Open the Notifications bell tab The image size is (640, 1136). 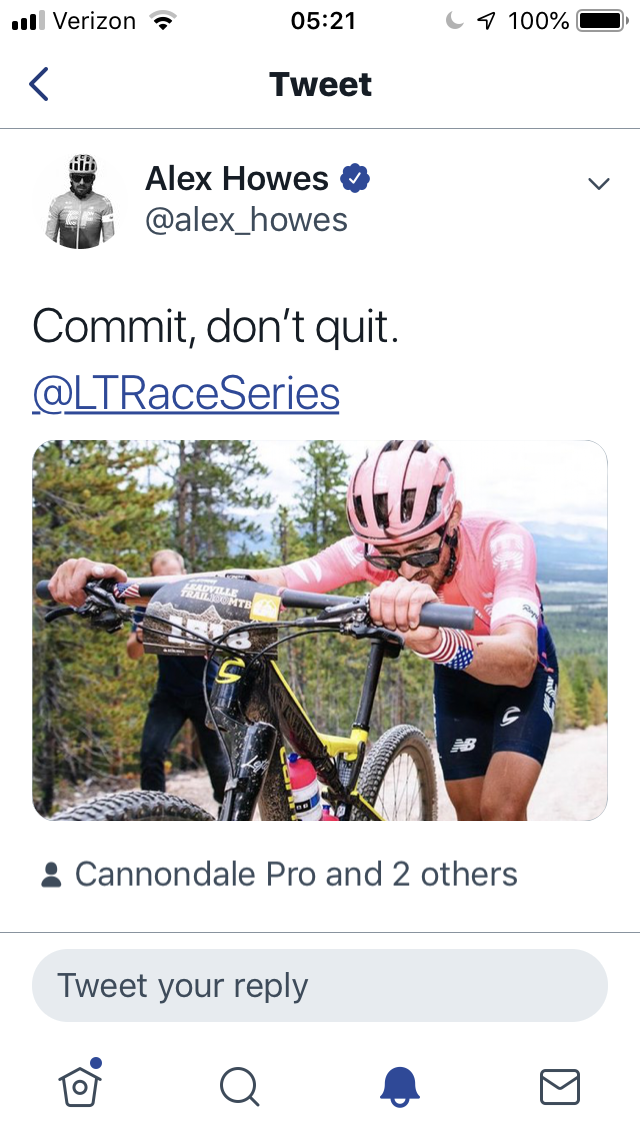[x=401, y=1086]
